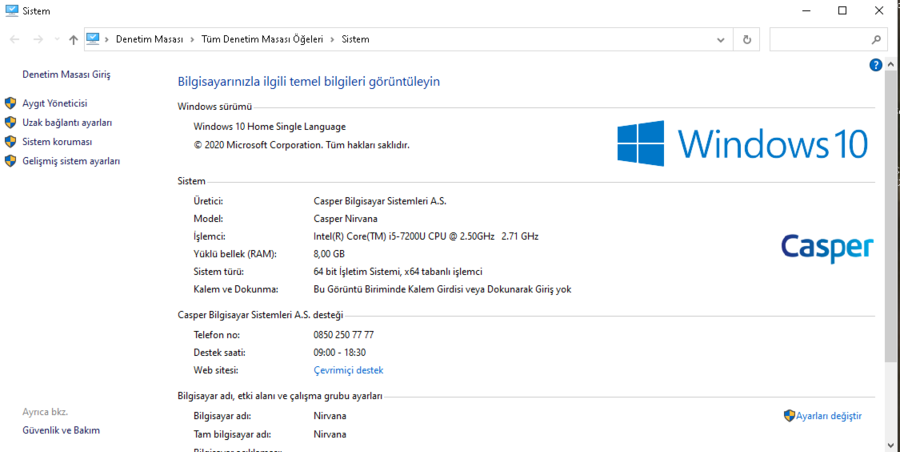Click 'Casper Bilgisayar Sistemleri A.S.' manufacturer value

[x=380, y=201]
